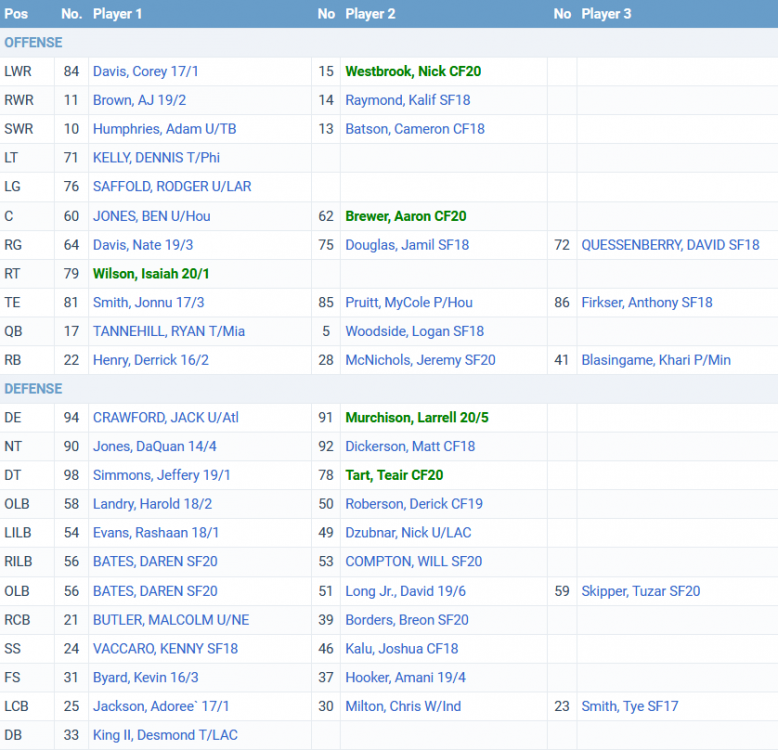Click Murchison, Larrell 20/5 link

417,418
